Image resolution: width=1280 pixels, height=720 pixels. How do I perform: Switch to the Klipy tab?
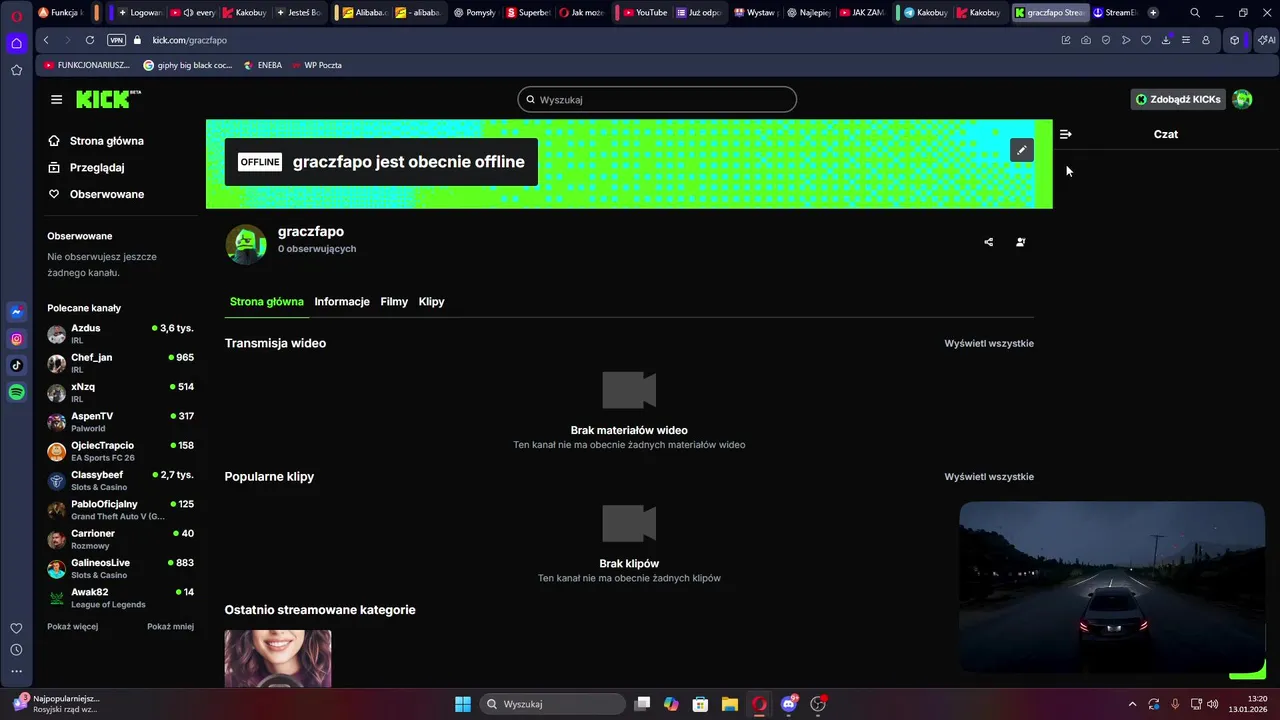click(x=432, y=302)
